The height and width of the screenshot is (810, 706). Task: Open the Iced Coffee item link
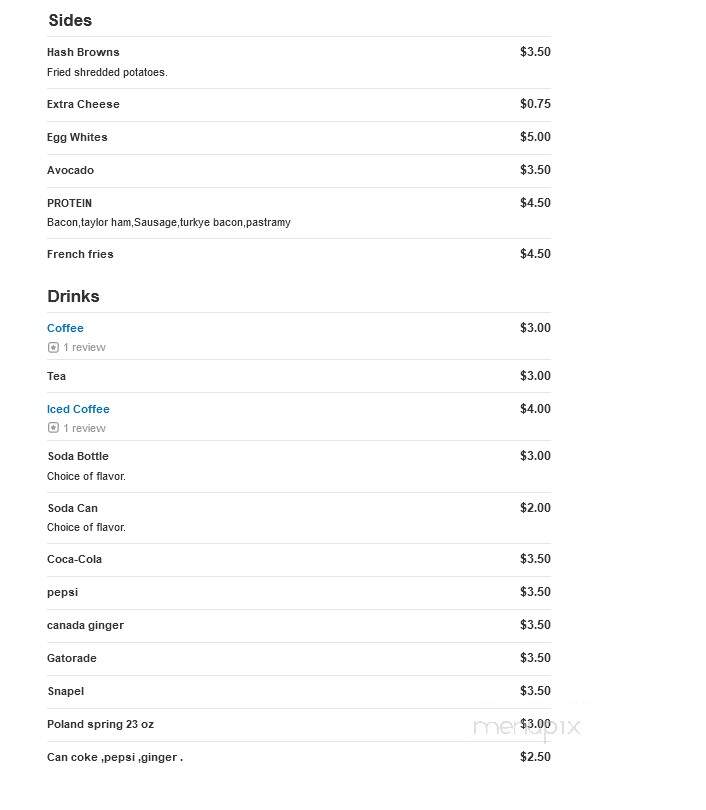(78, 409)
